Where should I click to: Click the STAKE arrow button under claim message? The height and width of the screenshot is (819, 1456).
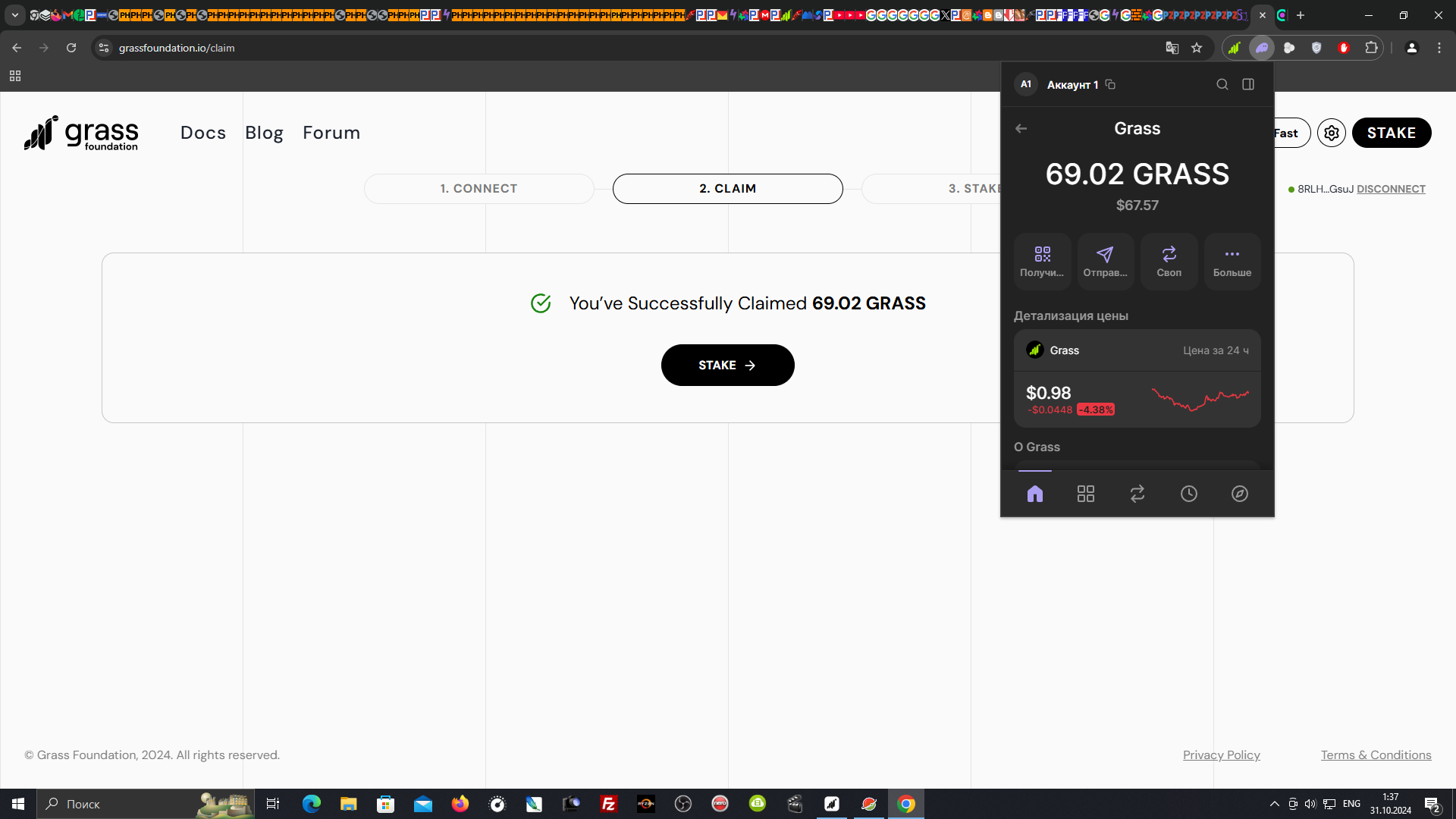point(728,366)
